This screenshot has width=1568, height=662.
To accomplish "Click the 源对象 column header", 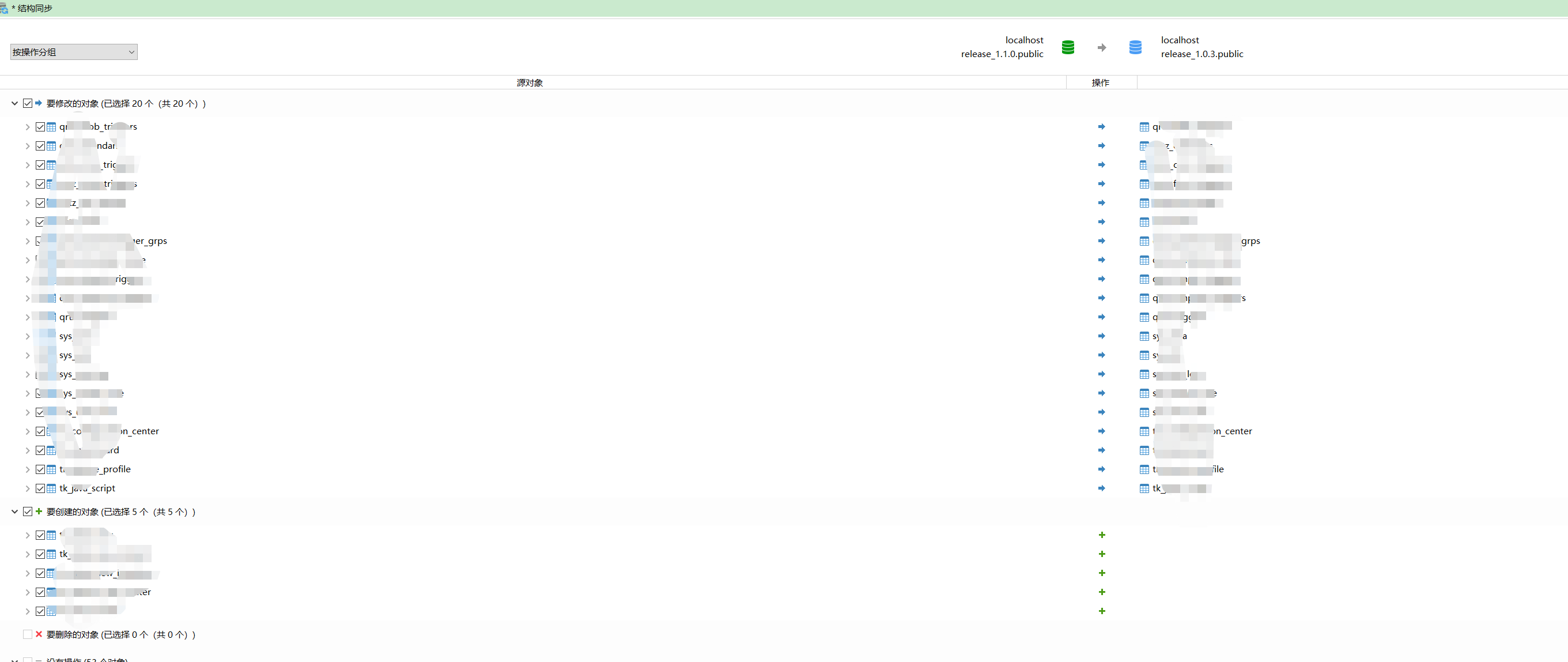I will 530,82.
